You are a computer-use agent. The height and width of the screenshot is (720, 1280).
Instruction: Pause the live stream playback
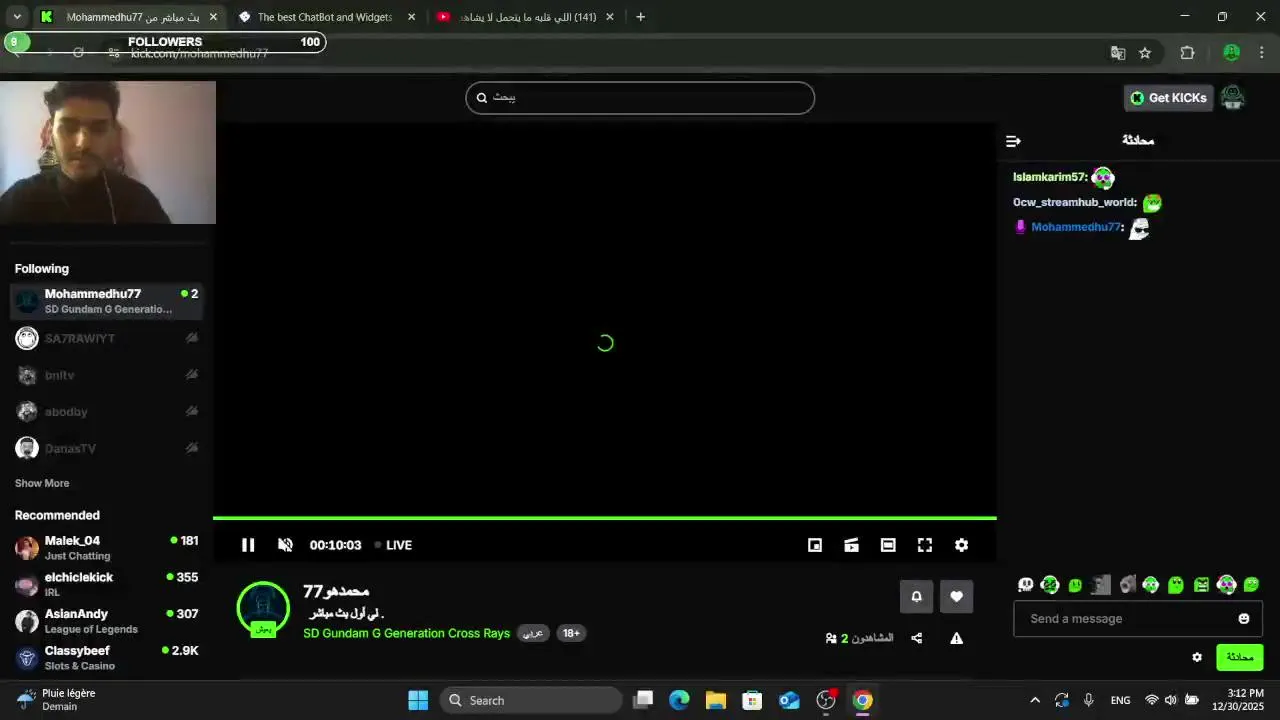[248, 545]
